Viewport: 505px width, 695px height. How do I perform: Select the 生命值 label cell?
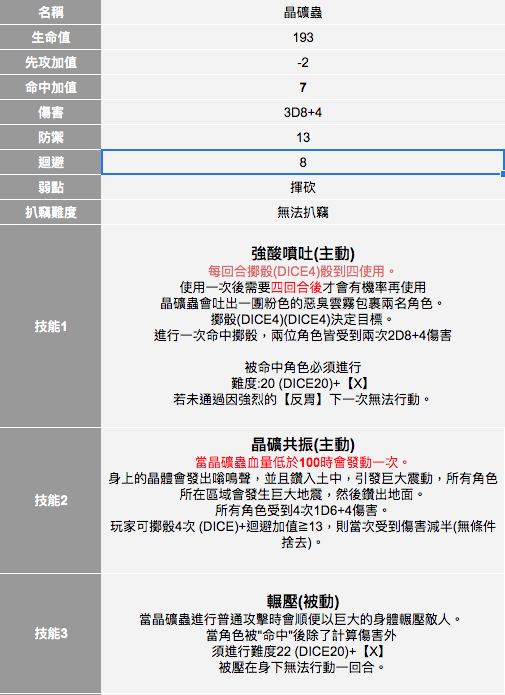[x=51, y=37]
